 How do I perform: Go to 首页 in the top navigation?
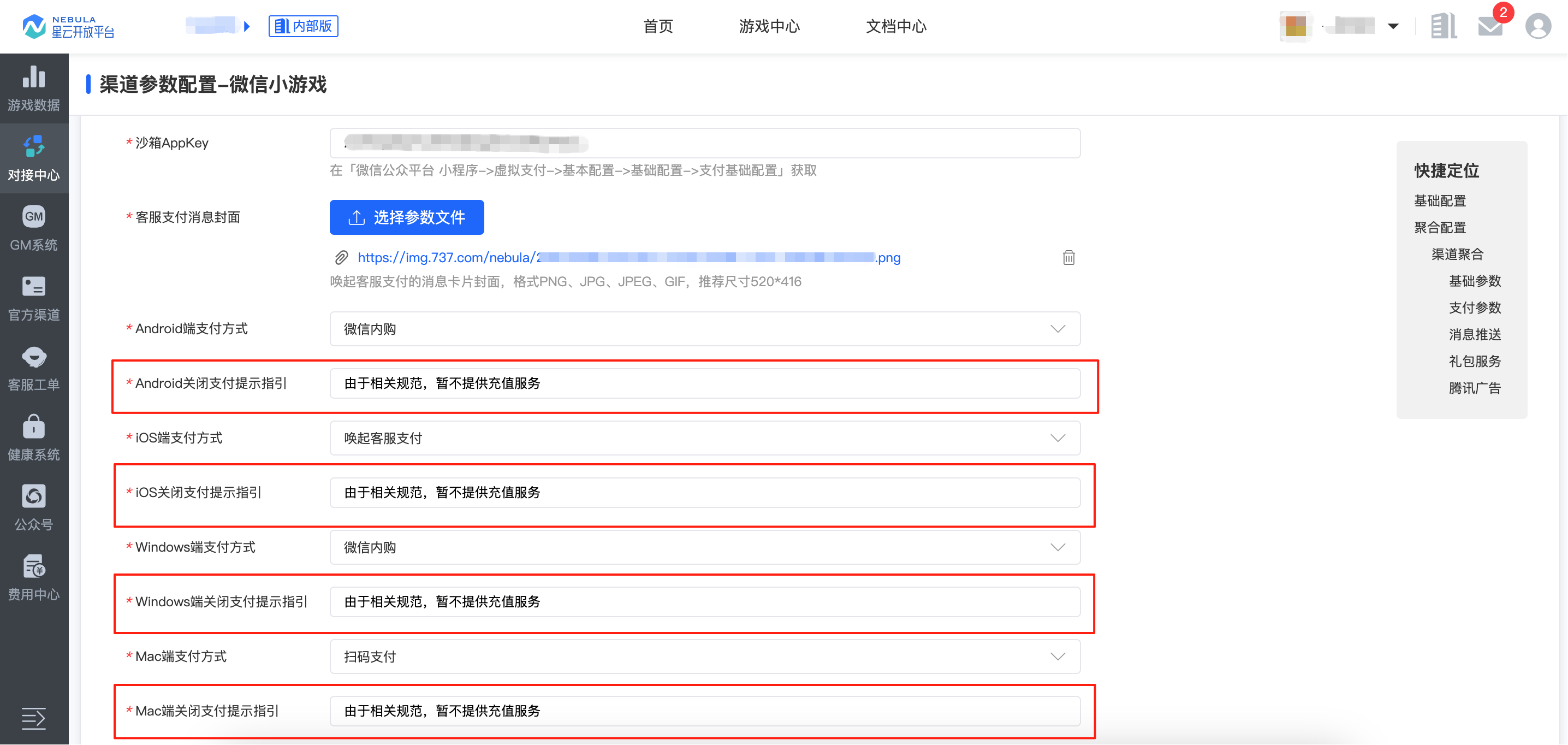click(658, 26)
